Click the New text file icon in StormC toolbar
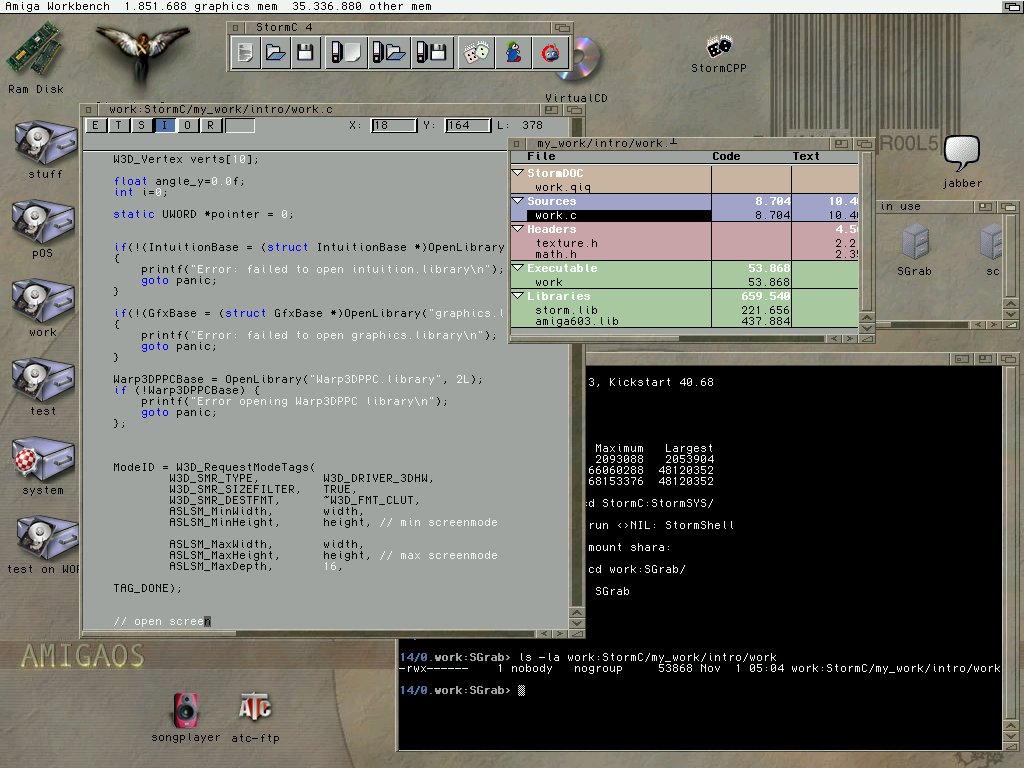 coord(246,53)
